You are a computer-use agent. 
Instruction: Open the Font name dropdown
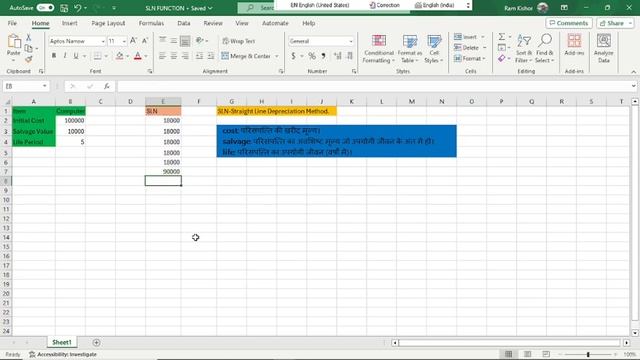pos(103,41)
